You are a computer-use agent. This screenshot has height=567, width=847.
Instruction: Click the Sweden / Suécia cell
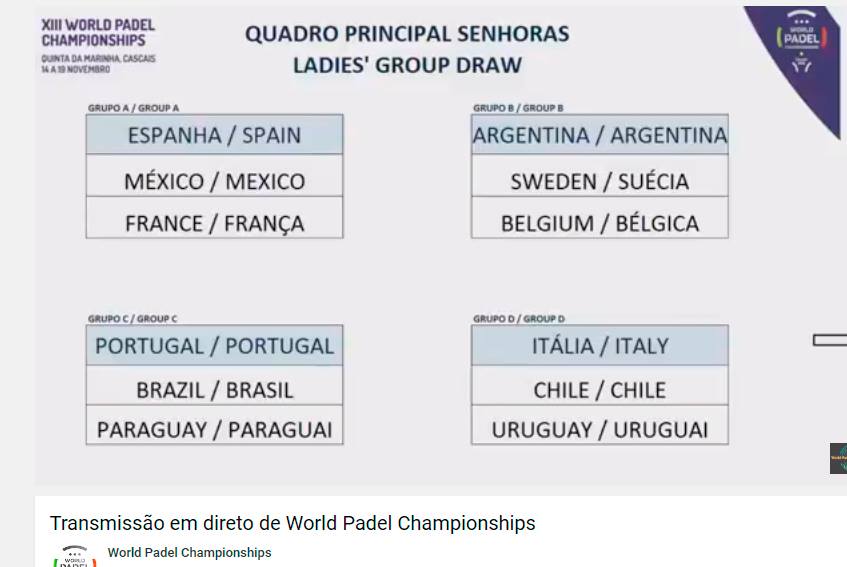click(x=600, y=176)
